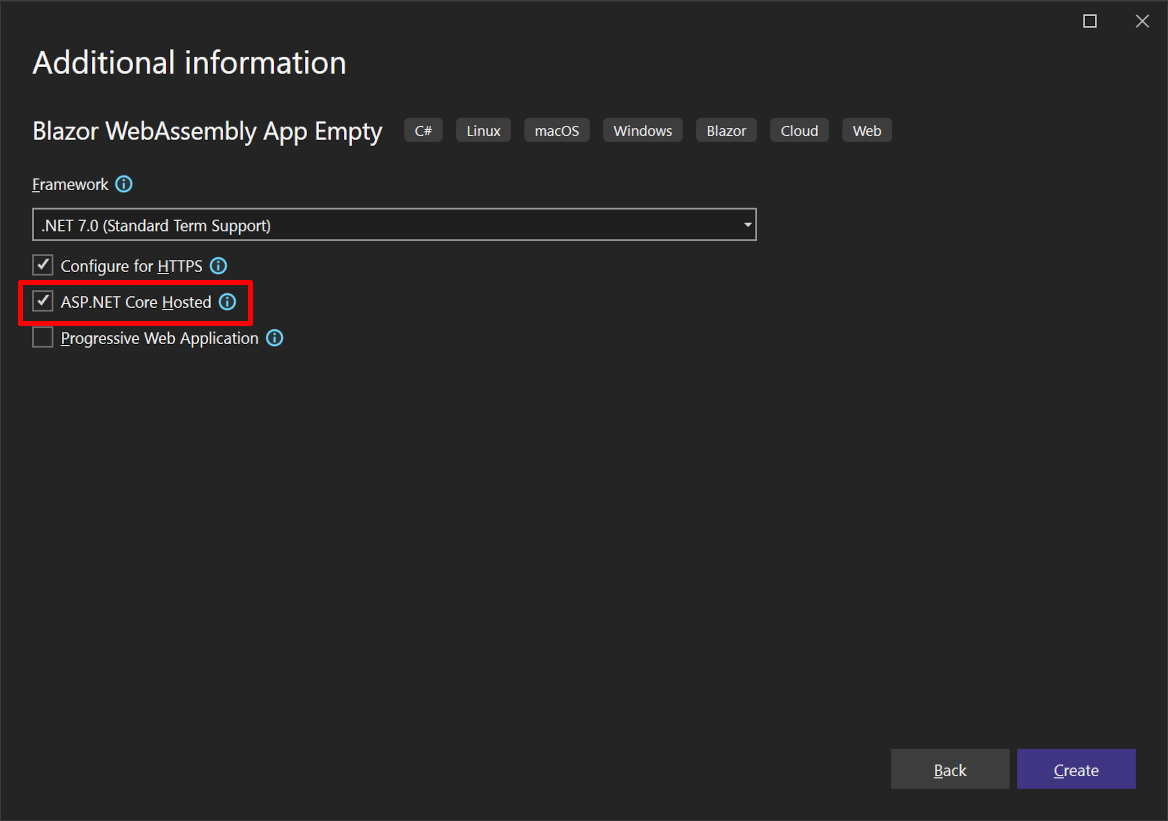Viewport: 1168px width, 821px height.
Task: Click the Web tag
Action: [x=867, y=131]
